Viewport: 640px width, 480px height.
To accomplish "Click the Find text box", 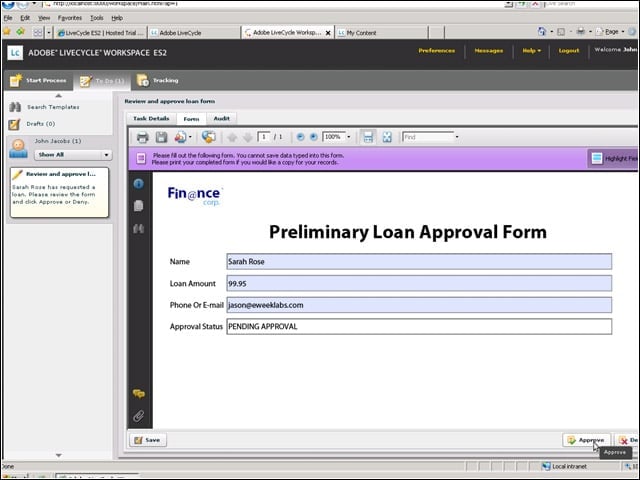I will click(x=428, y=137).
